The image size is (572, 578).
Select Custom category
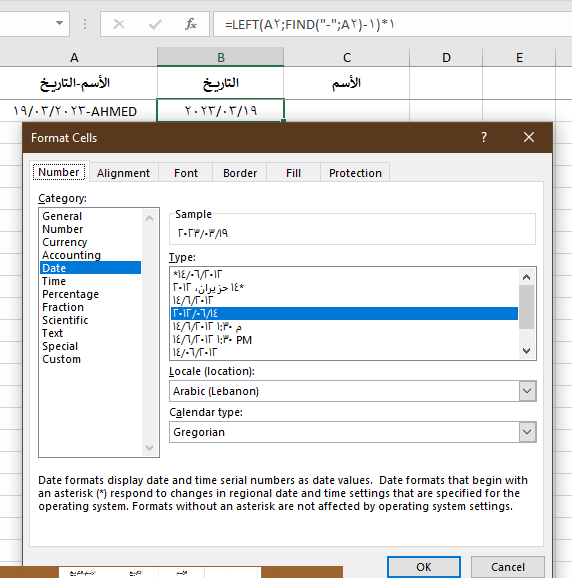point(90,359)
